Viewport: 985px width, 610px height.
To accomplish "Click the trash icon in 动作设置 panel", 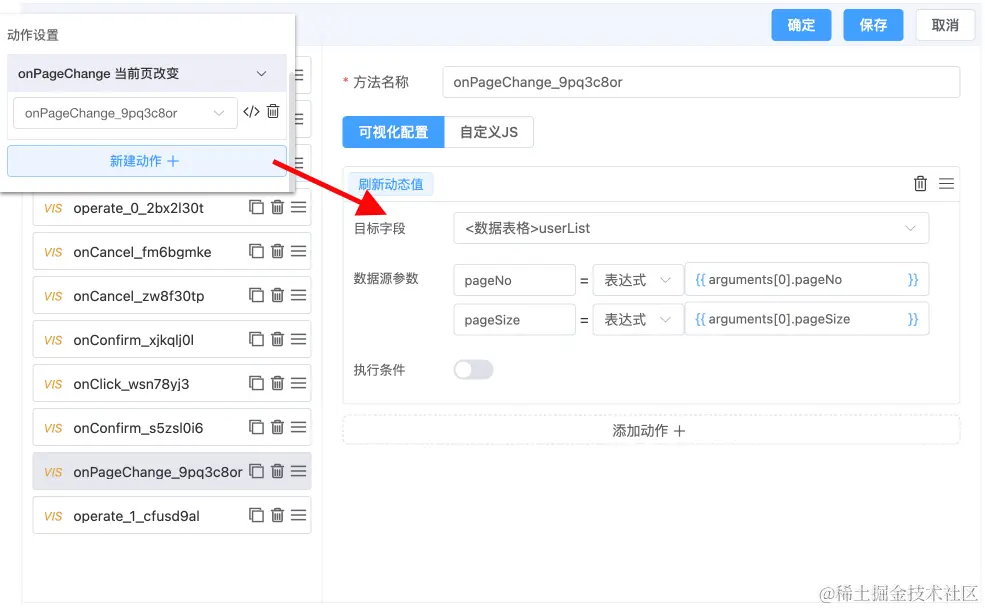I will 272,113.
